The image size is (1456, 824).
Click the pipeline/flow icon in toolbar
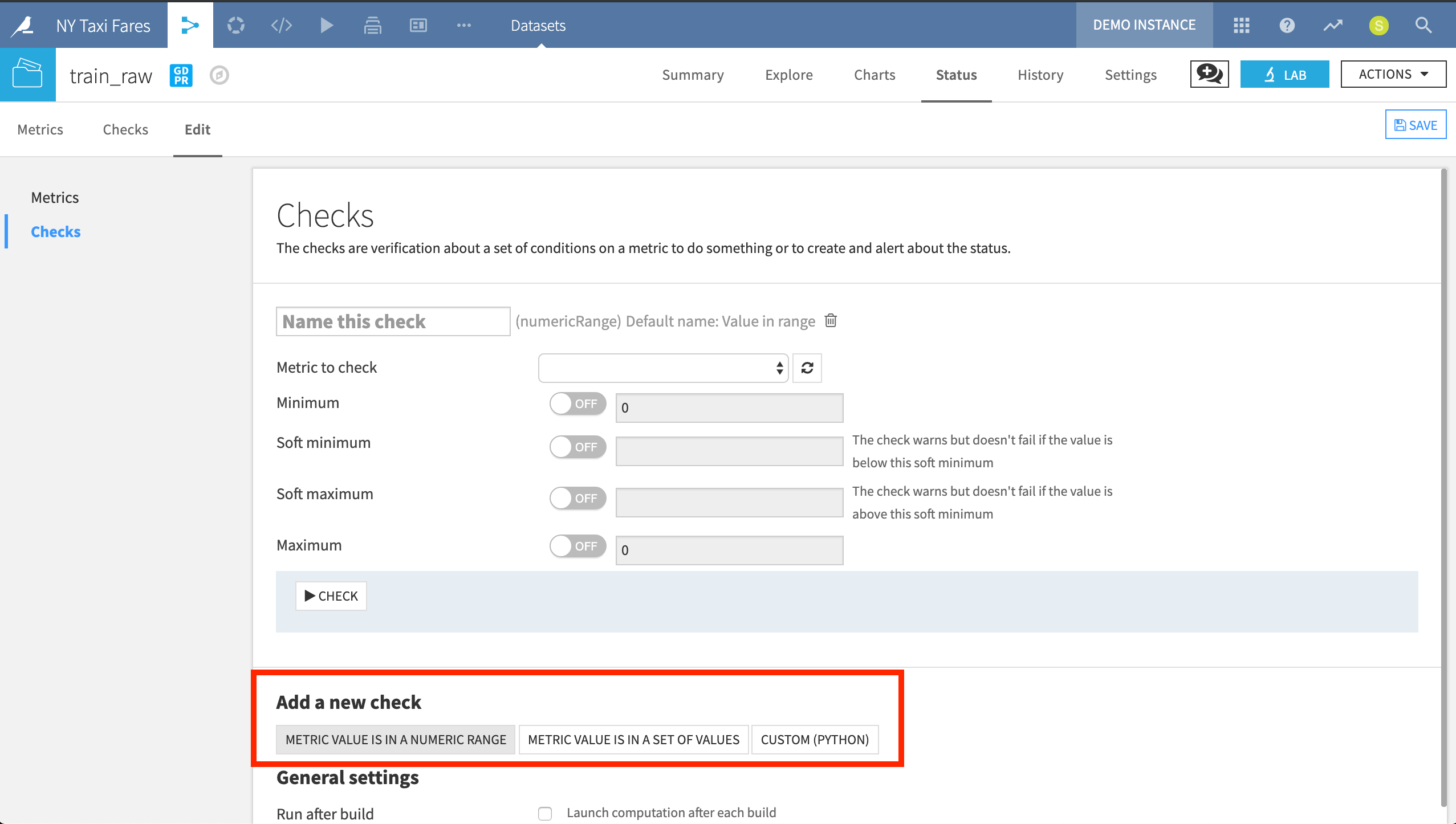coord(189,25)
